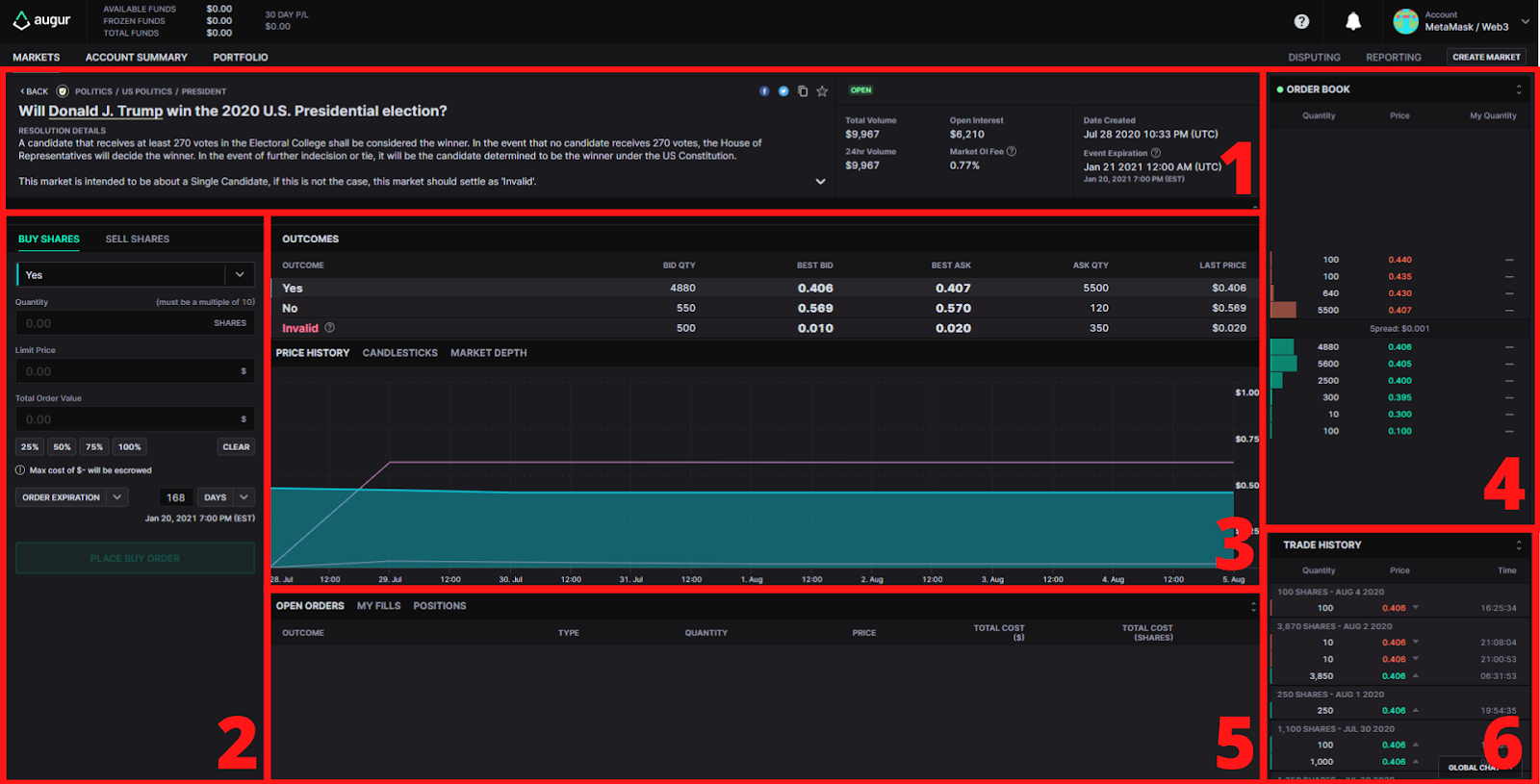
Task: Click the US POLITICS breadcrumb
Action: coord(146,91)
